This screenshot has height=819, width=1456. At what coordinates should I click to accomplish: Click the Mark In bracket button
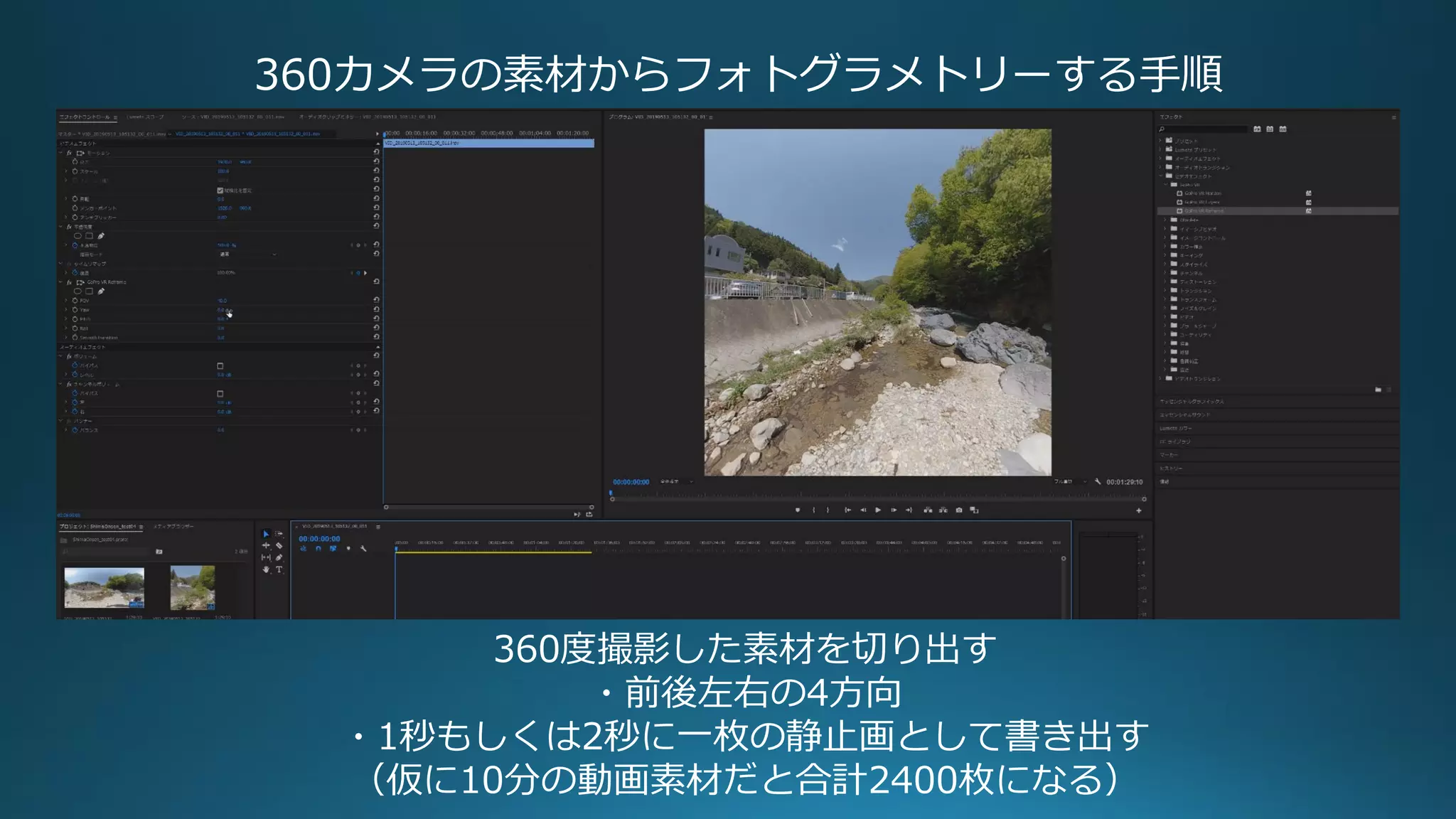814,510
